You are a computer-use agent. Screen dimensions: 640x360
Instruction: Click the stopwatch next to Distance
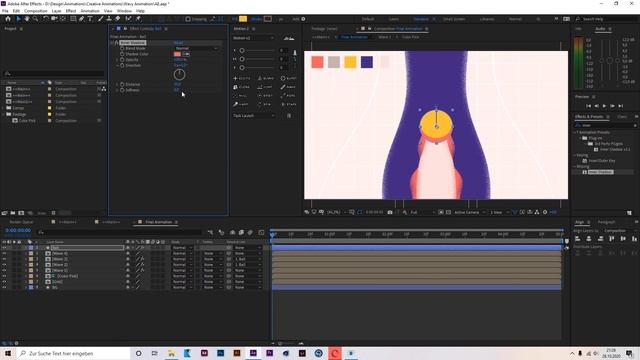(122, 84)
